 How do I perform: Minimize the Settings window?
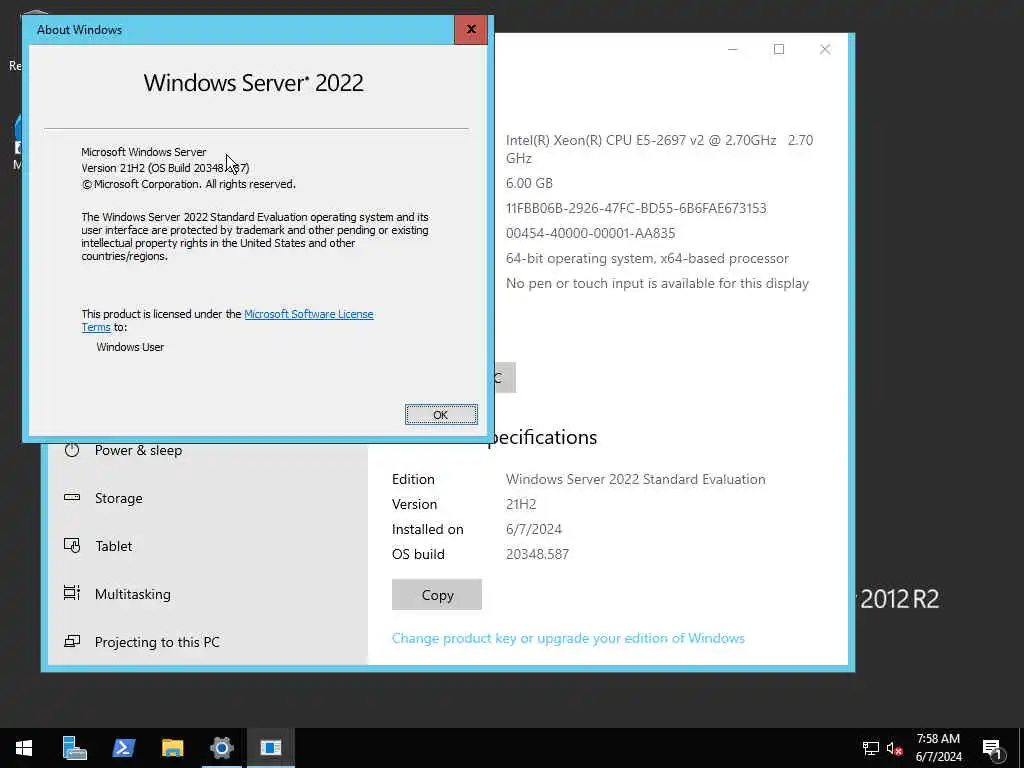733,50
